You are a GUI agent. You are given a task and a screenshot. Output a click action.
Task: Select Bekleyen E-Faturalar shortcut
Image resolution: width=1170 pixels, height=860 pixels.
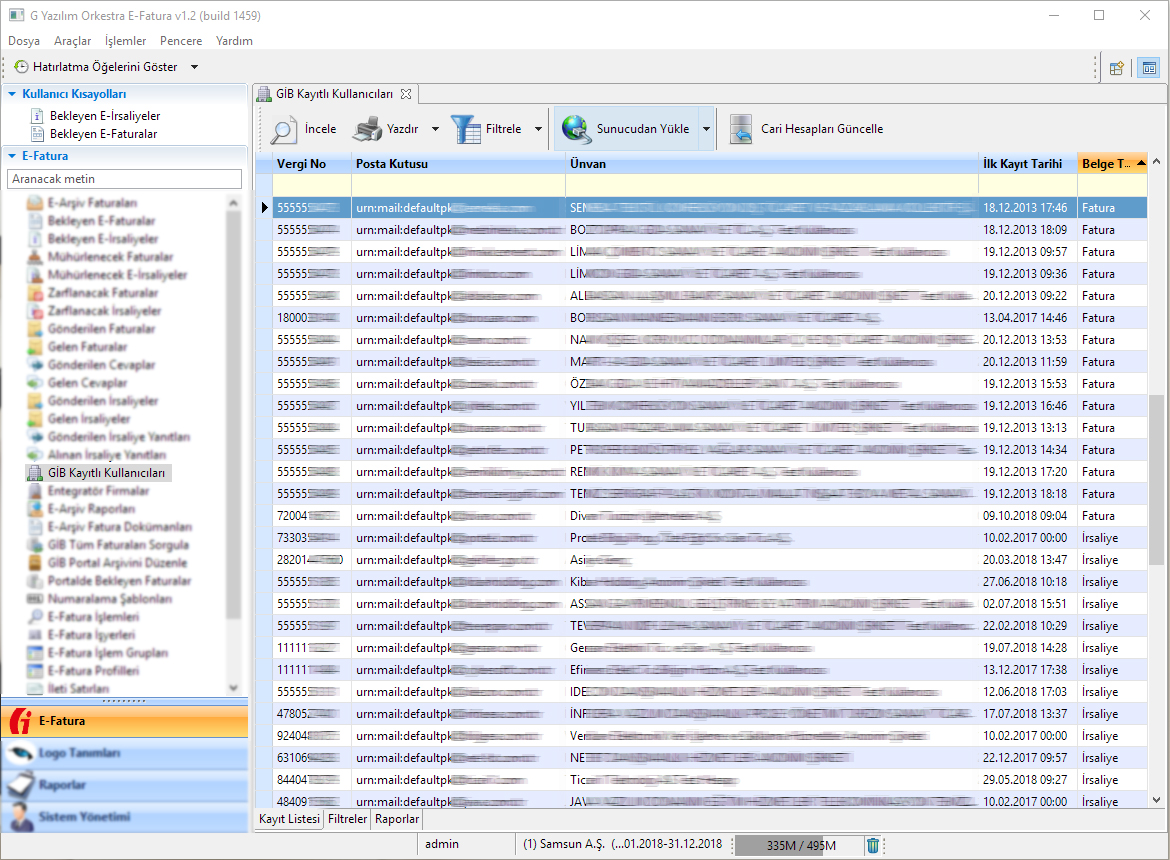[103, 133]
